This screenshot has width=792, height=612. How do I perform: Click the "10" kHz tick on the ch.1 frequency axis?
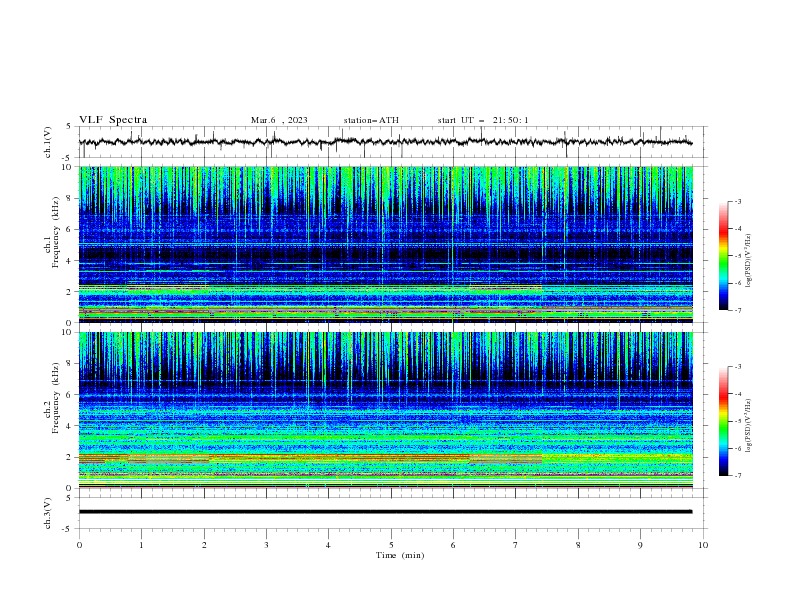coord(66,167)
